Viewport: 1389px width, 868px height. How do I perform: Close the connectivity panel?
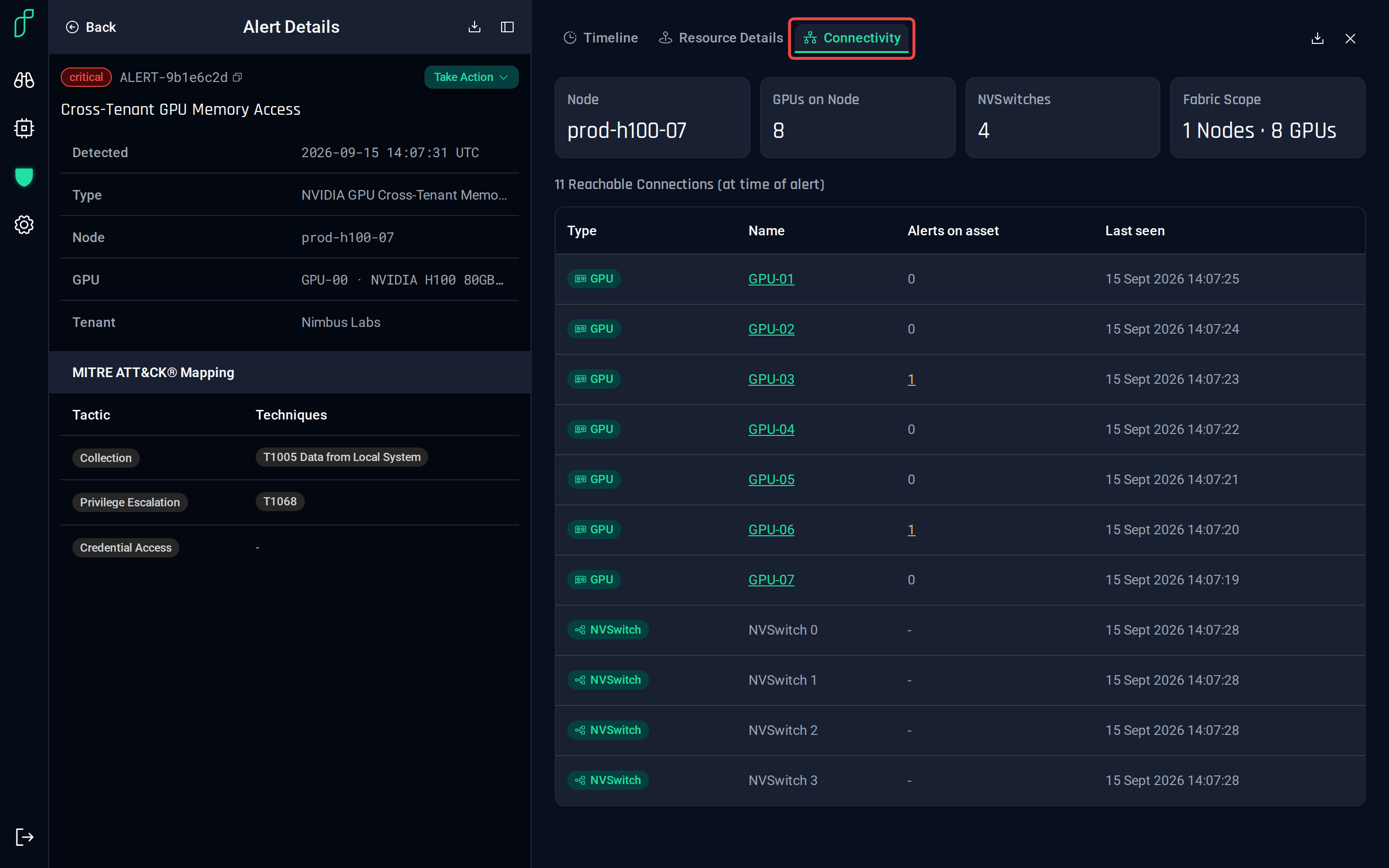(1350, 39)
